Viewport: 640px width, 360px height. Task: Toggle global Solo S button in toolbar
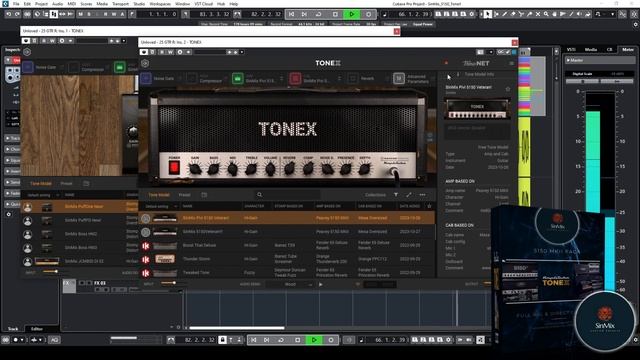(89, 14)
